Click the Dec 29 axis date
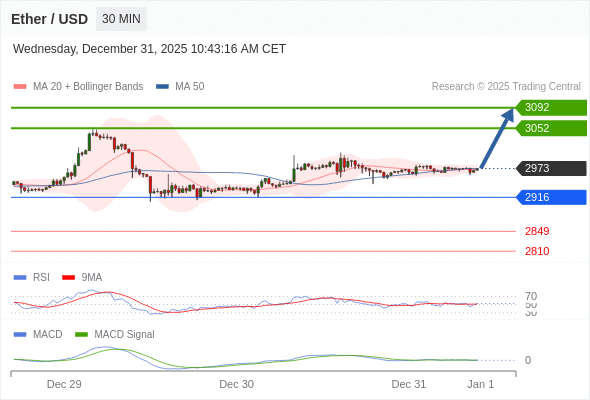 (x=64, y=384)
